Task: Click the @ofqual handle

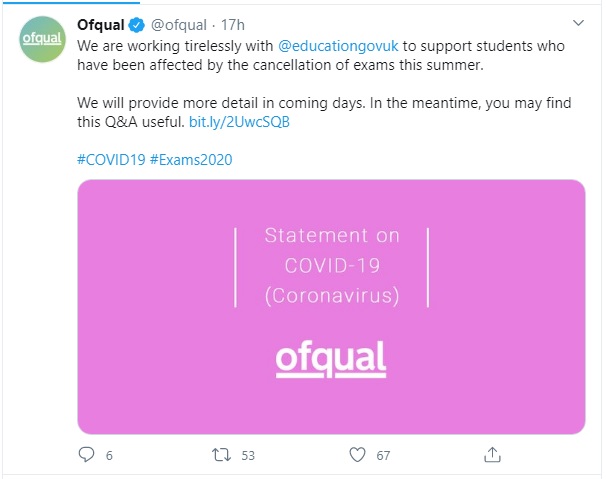Action: tap(179, 25)
